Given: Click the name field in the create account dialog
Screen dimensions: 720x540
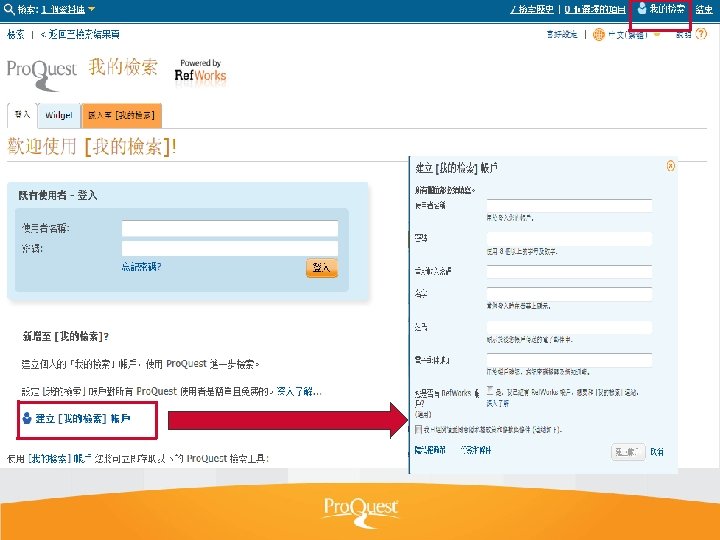Looking at the screenshot, I should pos(569,294).
